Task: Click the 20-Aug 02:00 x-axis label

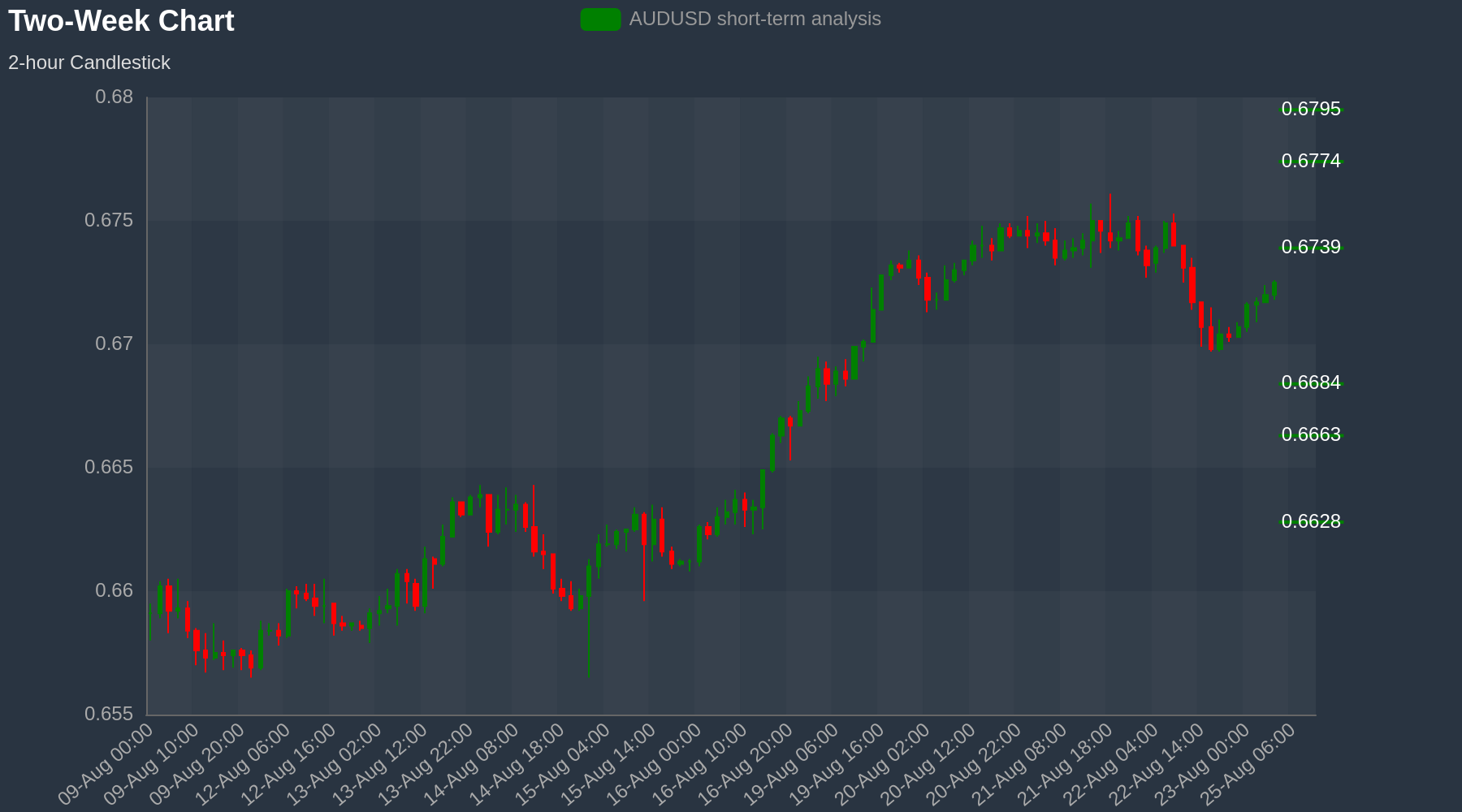Action: (882, 764)
